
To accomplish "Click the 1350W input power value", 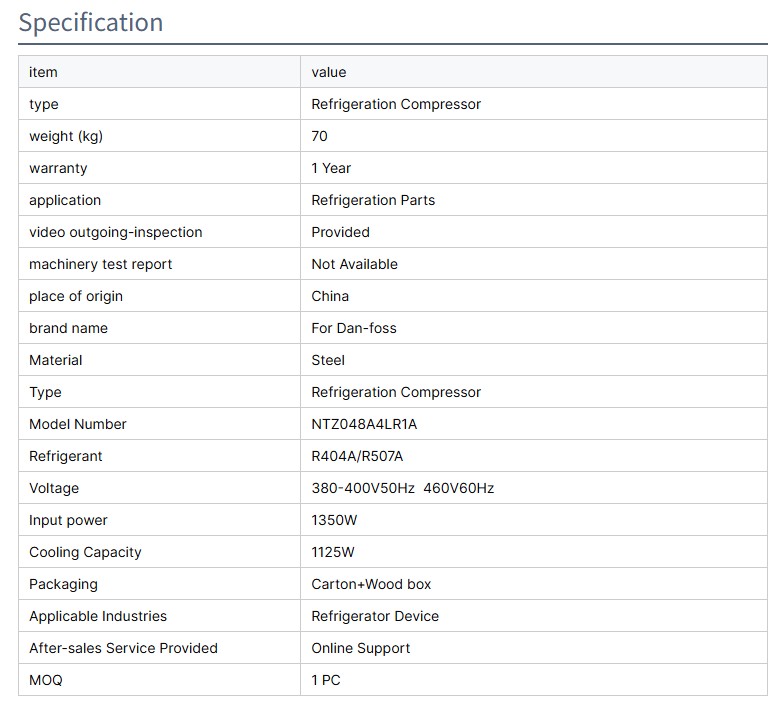I will click(x=334, y=520).
